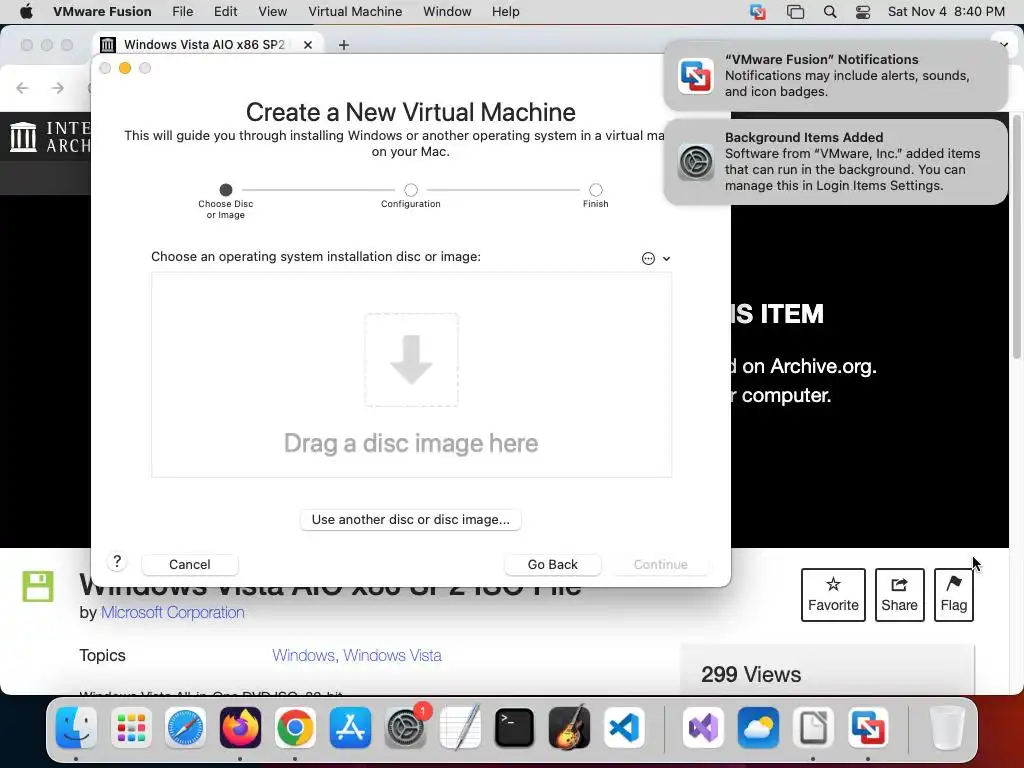The image size is (1024, 768).
Task: Click the VMware Fusion notification icon
Action: [696, 76]
